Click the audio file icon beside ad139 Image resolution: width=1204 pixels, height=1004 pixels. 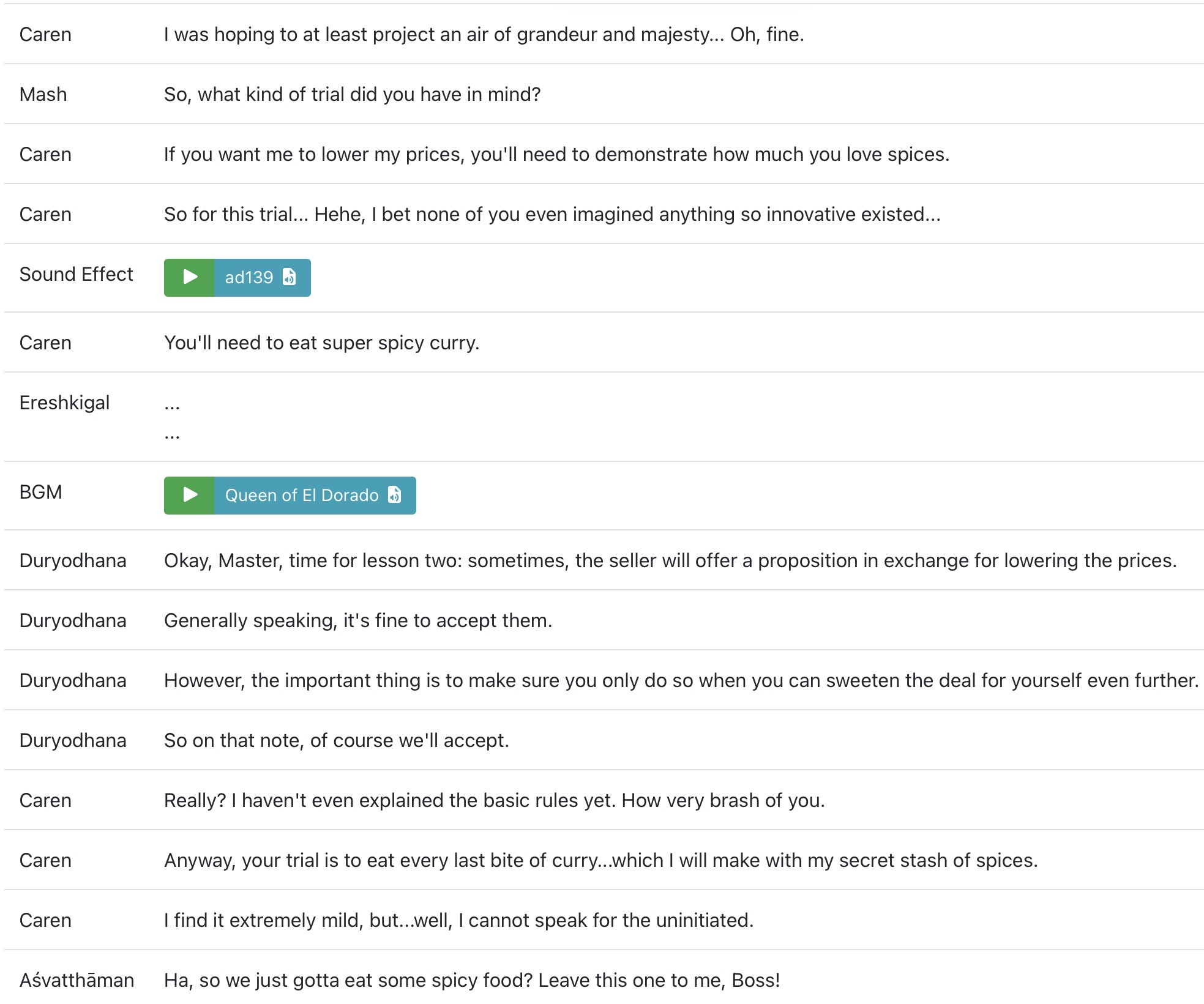[x=290, y=277]
